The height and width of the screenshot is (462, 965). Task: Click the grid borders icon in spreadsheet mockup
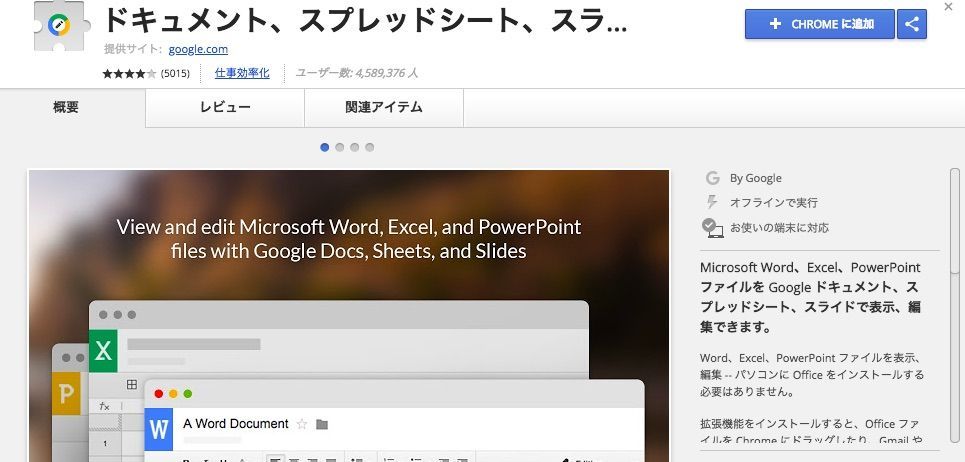132,384
